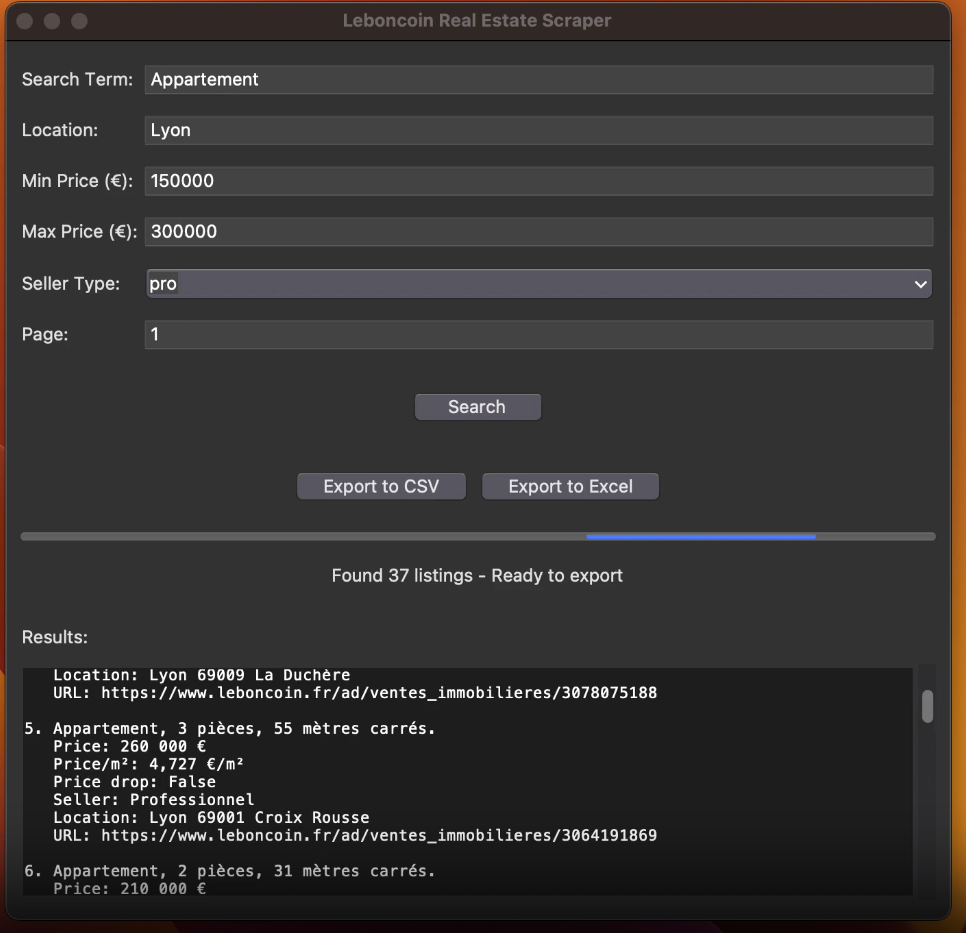Click listing 6 title with 31 mètres carrés
Screen dimensions: 966x933
(244, 871)
